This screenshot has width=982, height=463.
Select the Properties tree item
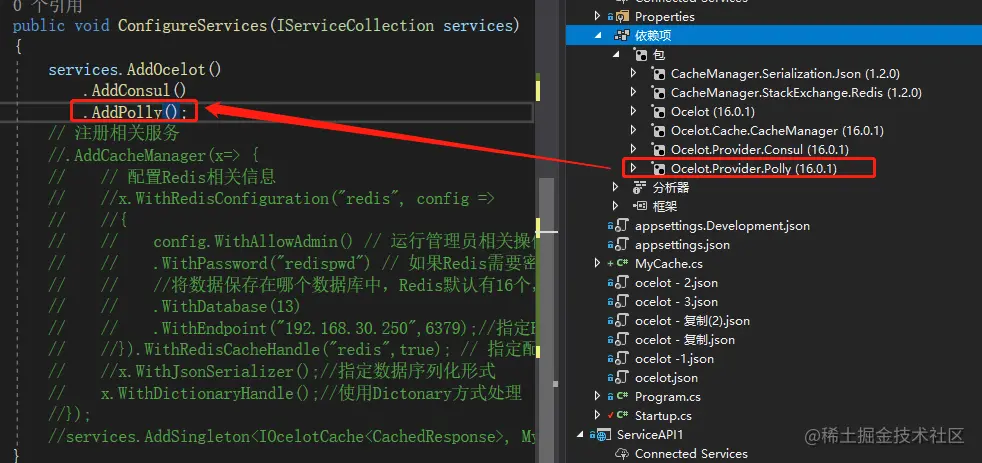(x=664, y=16)
